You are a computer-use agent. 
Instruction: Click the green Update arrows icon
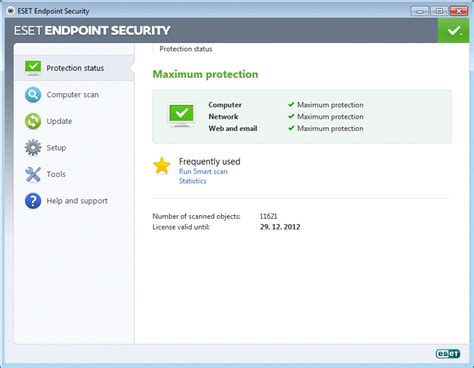pyautogui.click(x=33, y=121)
